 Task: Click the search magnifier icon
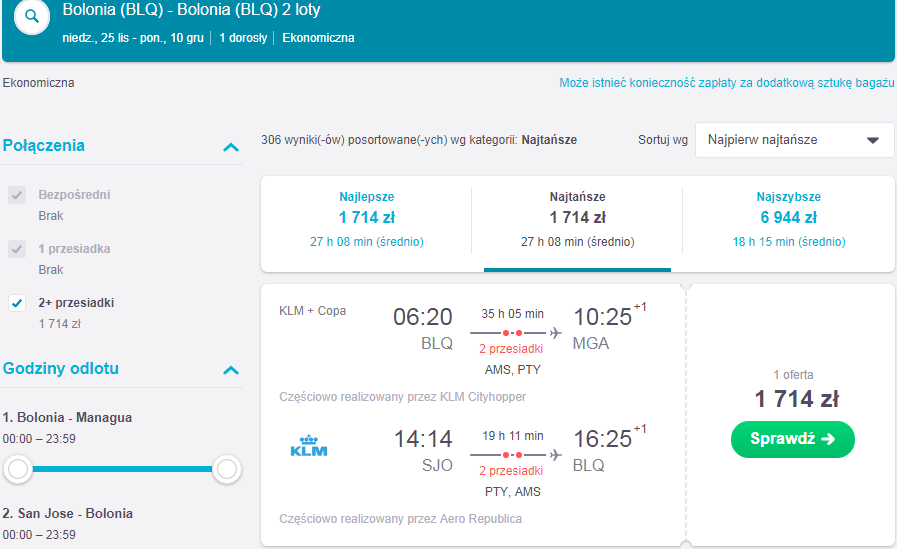(32, 17)
